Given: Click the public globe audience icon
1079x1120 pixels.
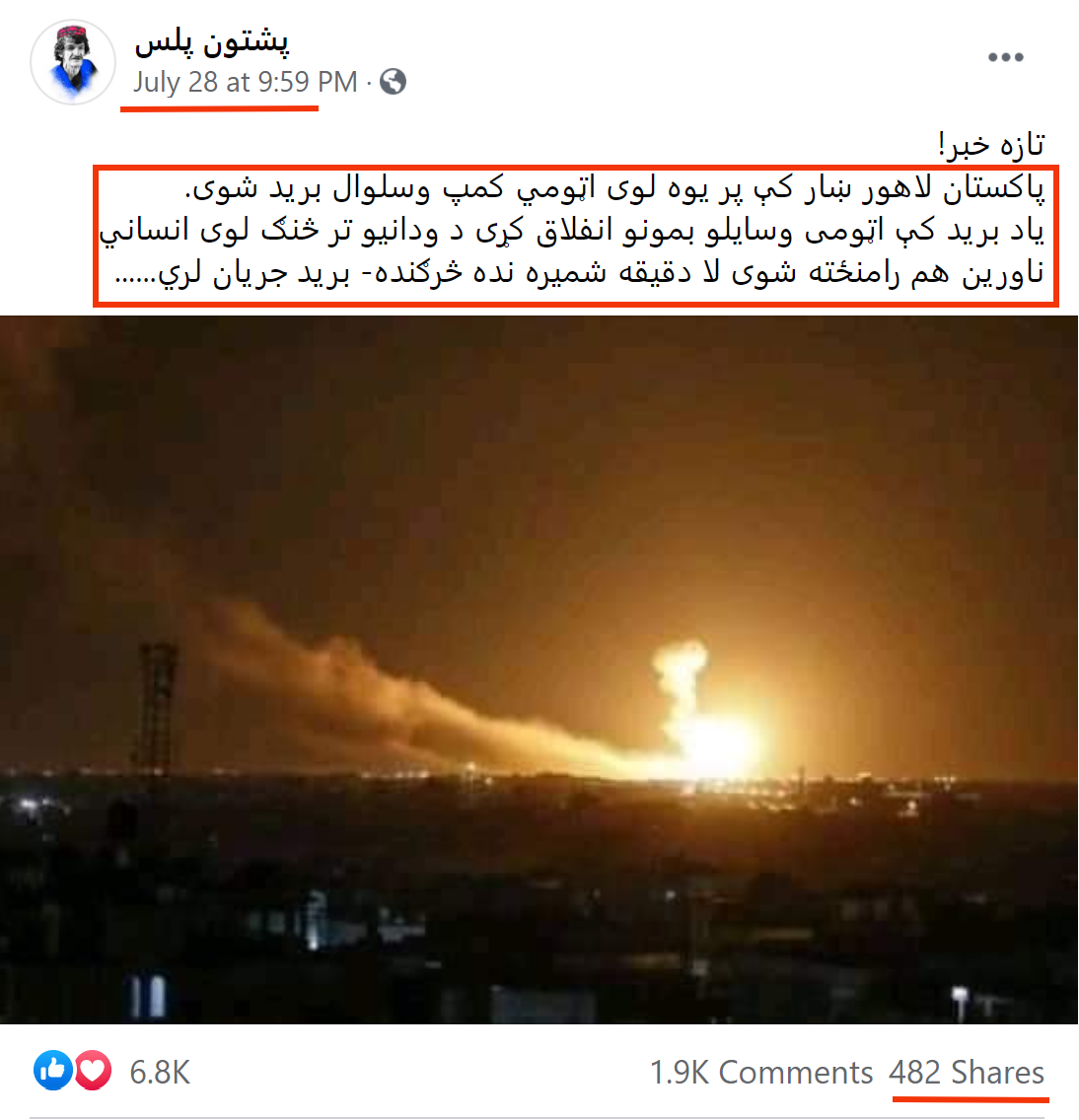Looking at the screenshot, I should coord(393,82).
